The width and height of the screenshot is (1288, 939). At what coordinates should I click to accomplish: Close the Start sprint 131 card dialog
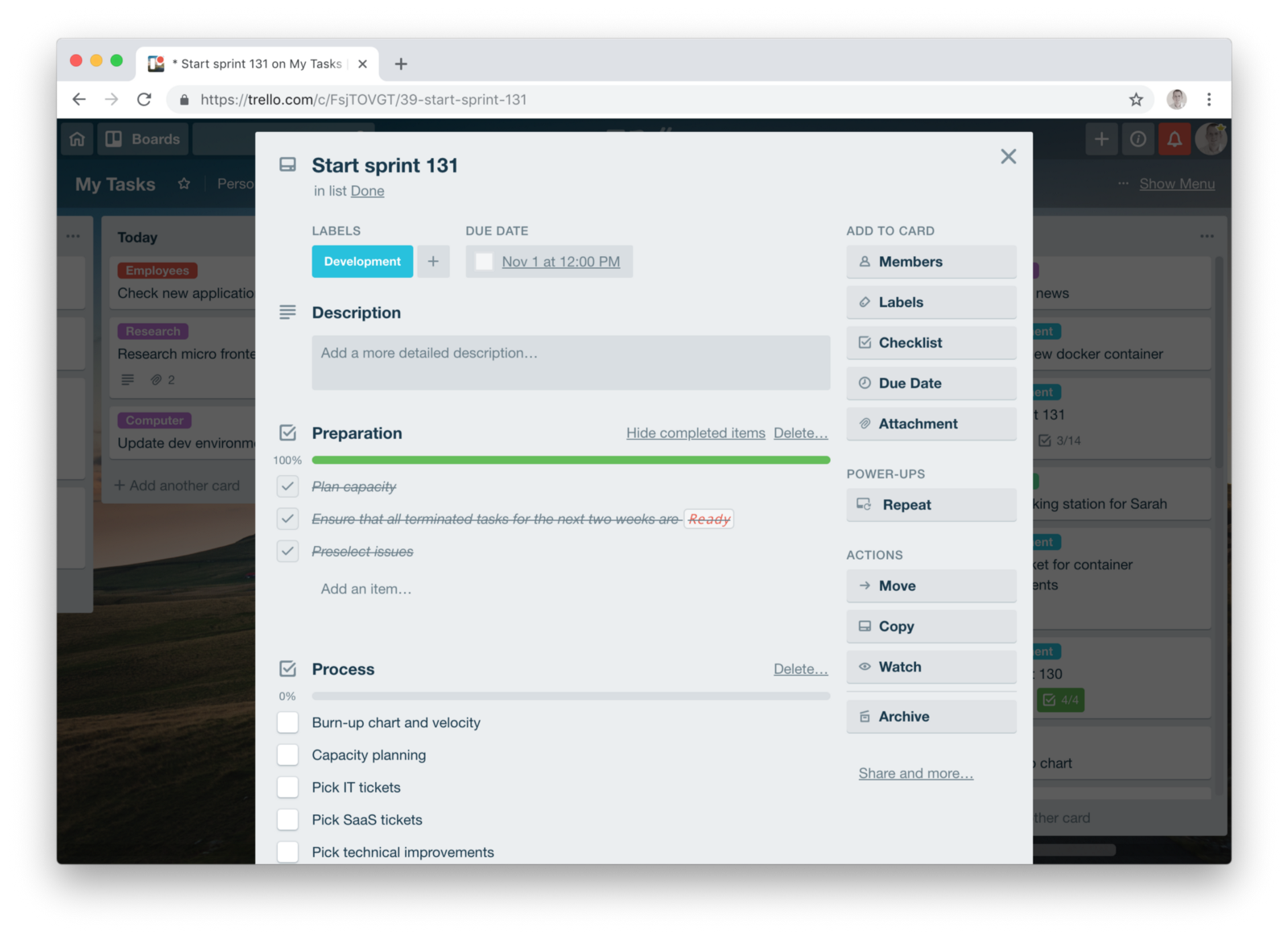pyautogui.click(x=1008, y=156)
